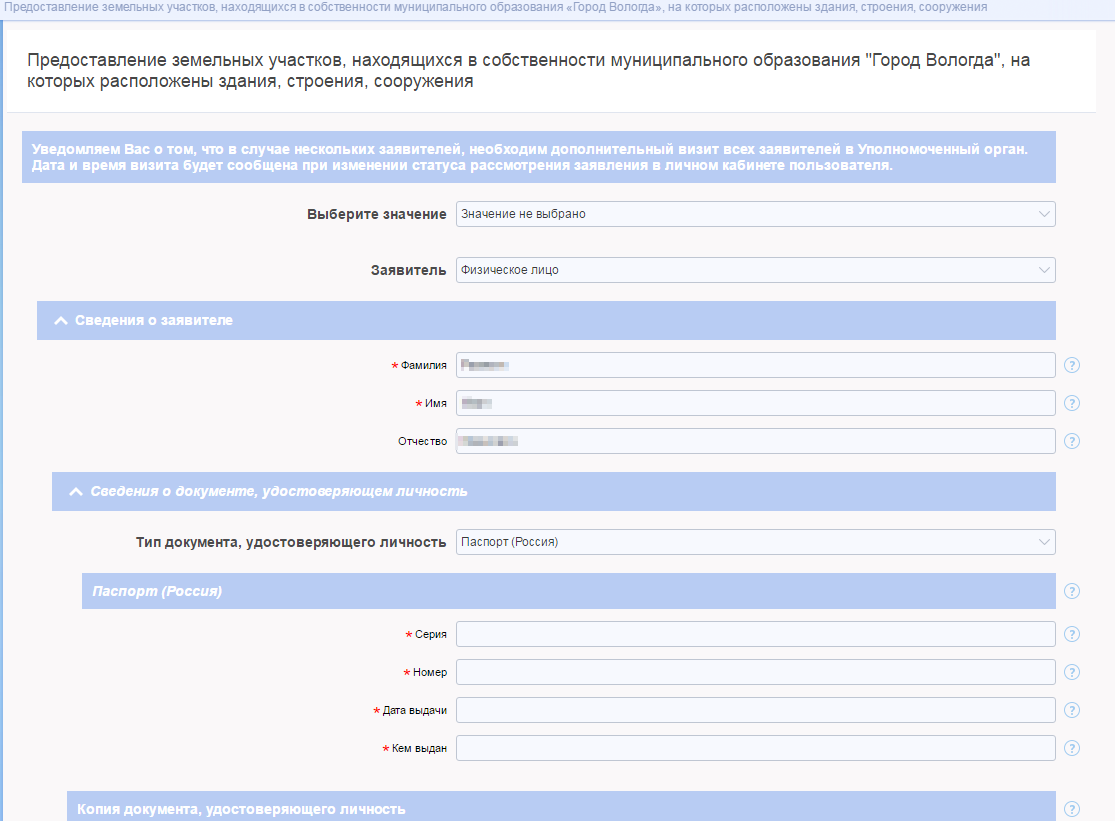The image size is (1115, 821).
Task: Open the Выберите значение dropdown
Action: (x=755, y=214)
